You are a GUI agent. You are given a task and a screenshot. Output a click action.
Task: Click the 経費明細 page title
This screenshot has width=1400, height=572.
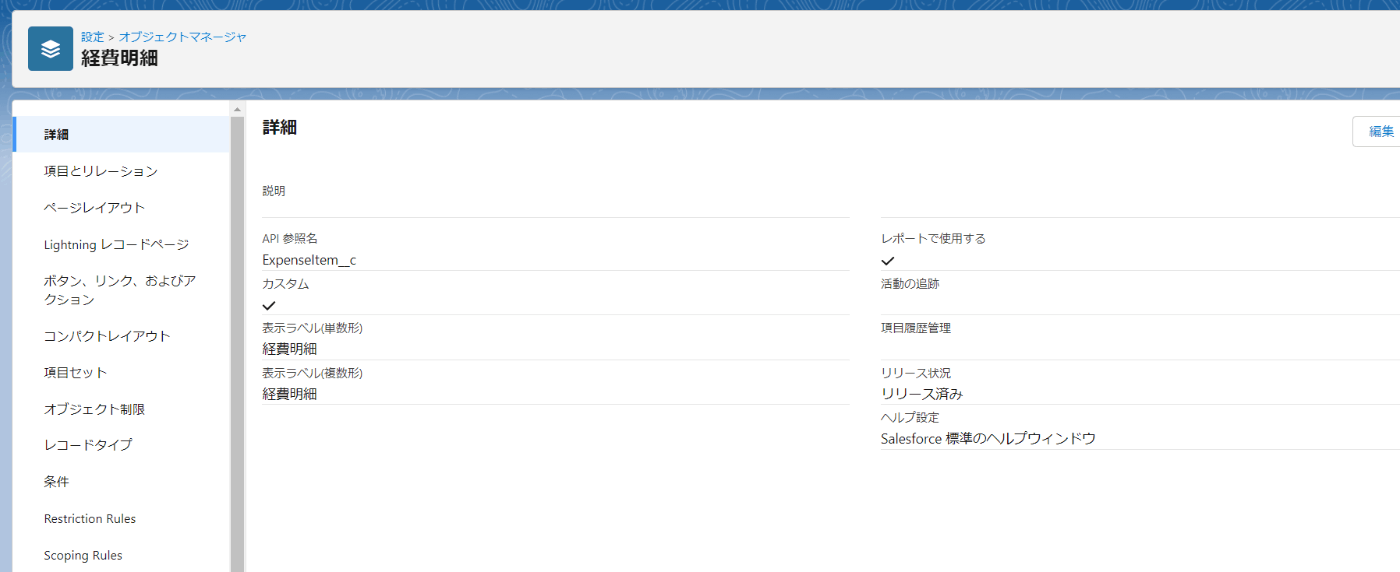(x=119, y=58)
